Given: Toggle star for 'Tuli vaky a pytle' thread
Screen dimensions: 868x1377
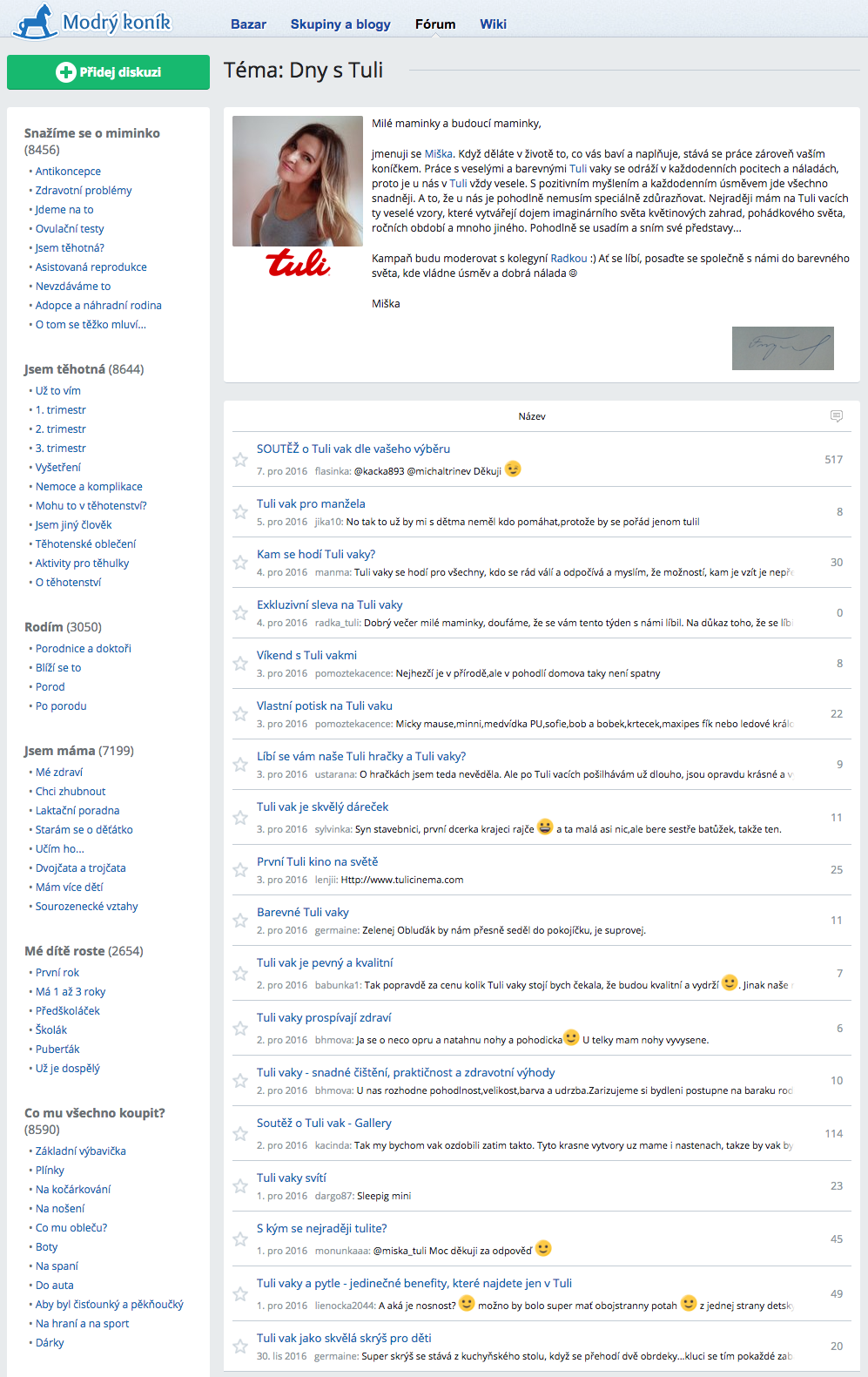Looking at the screenshot, I should (240, 1293).
